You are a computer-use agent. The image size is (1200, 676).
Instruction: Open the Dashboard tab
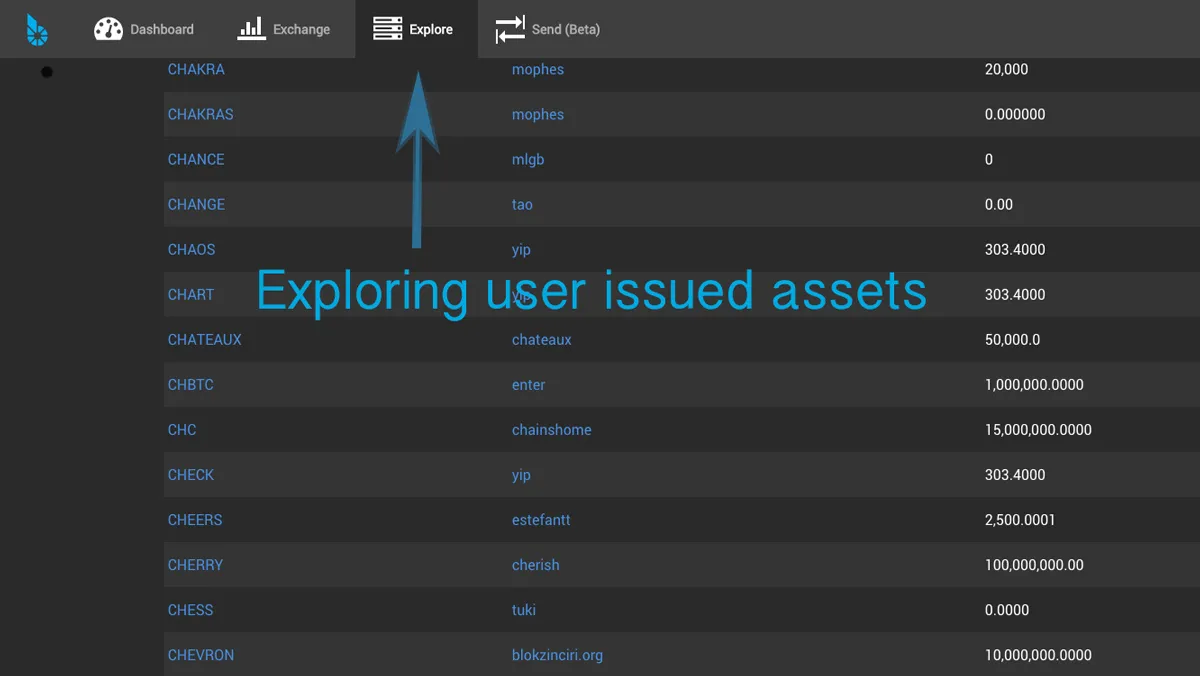144,29
